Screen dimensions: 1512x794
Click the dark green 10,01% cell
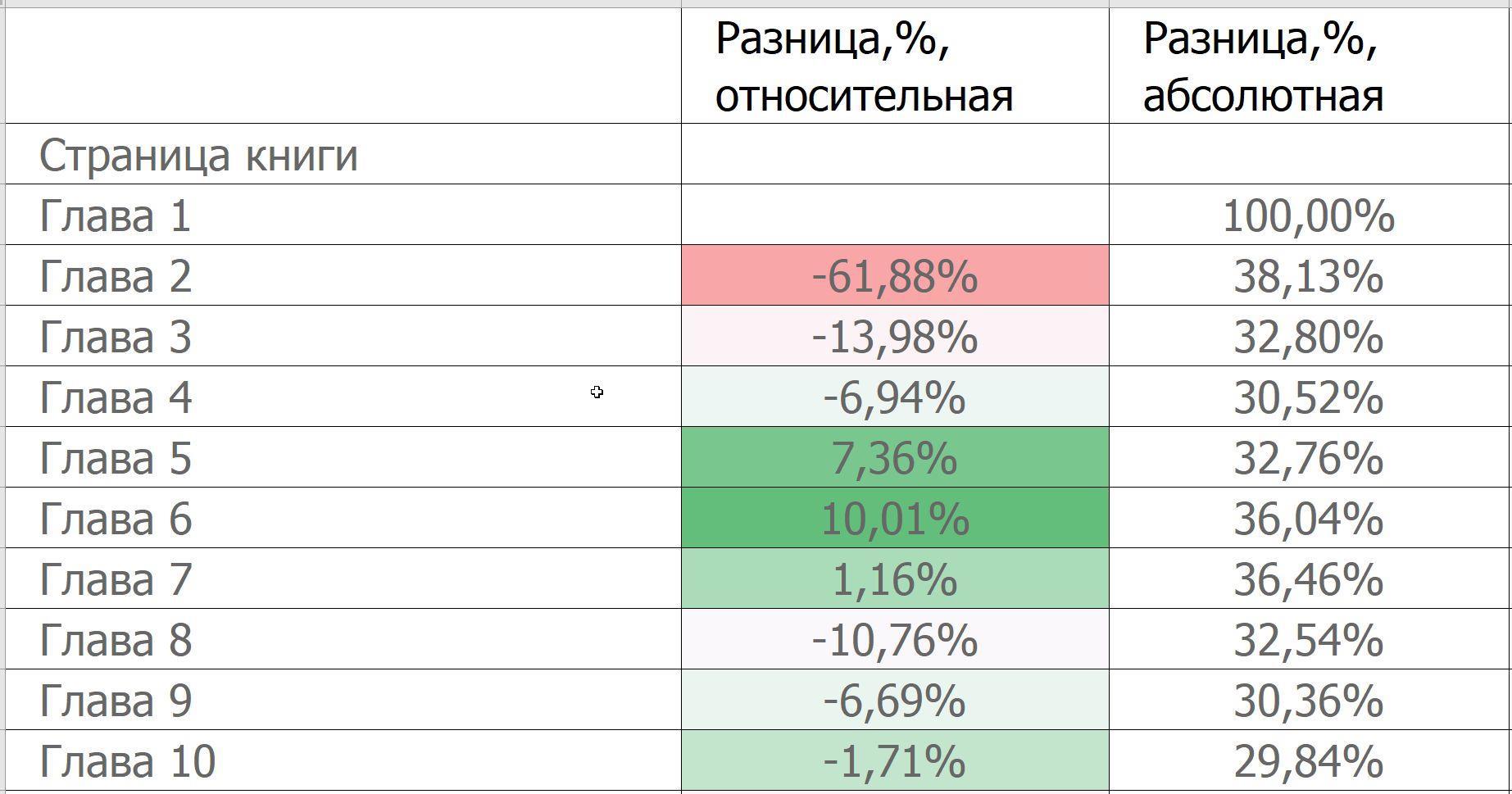coord(894,519)
